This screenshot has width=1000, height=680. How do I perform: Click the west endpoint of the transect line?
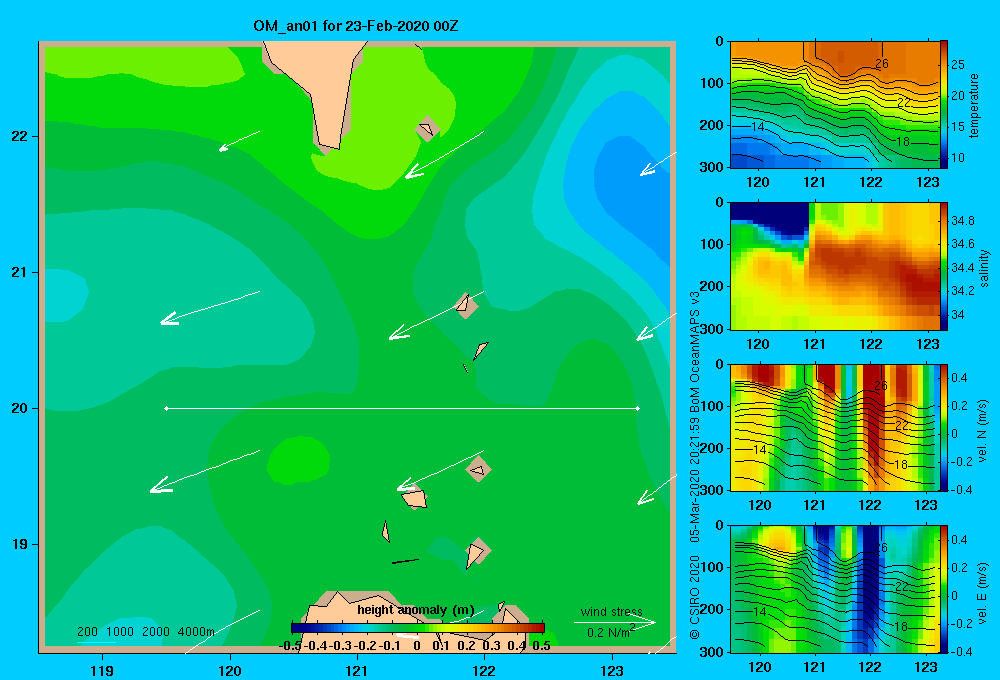(166, 408)
